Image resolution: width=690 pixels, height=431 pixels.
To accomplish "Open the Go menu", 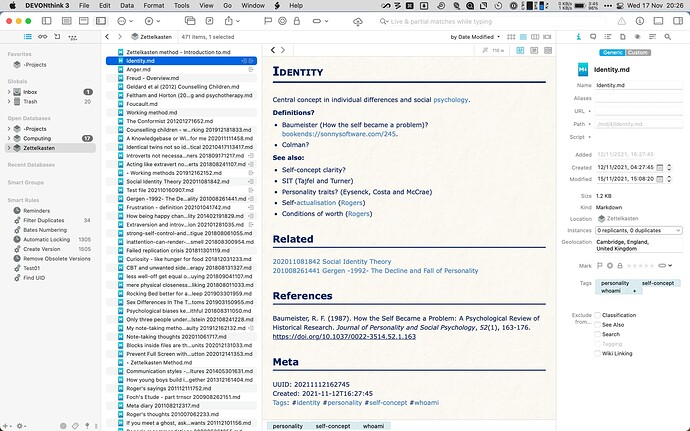I will 227,6.
